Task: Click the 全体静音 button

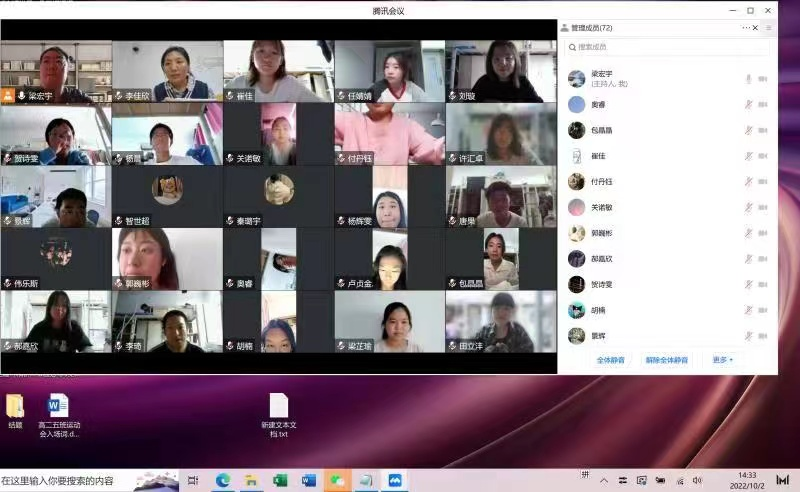Action: point(611,359)
